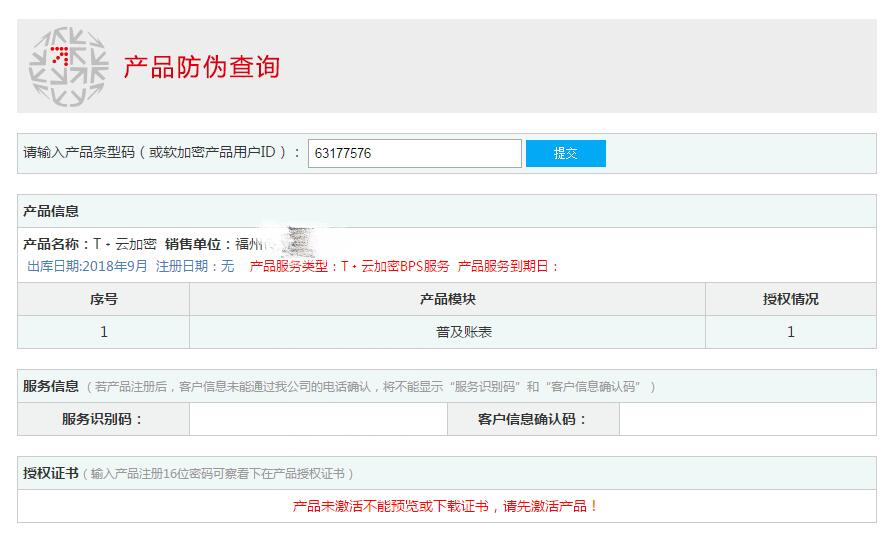Click the red product-not-activated warning message
895x543 pixels.
click(x=445, y=506)
